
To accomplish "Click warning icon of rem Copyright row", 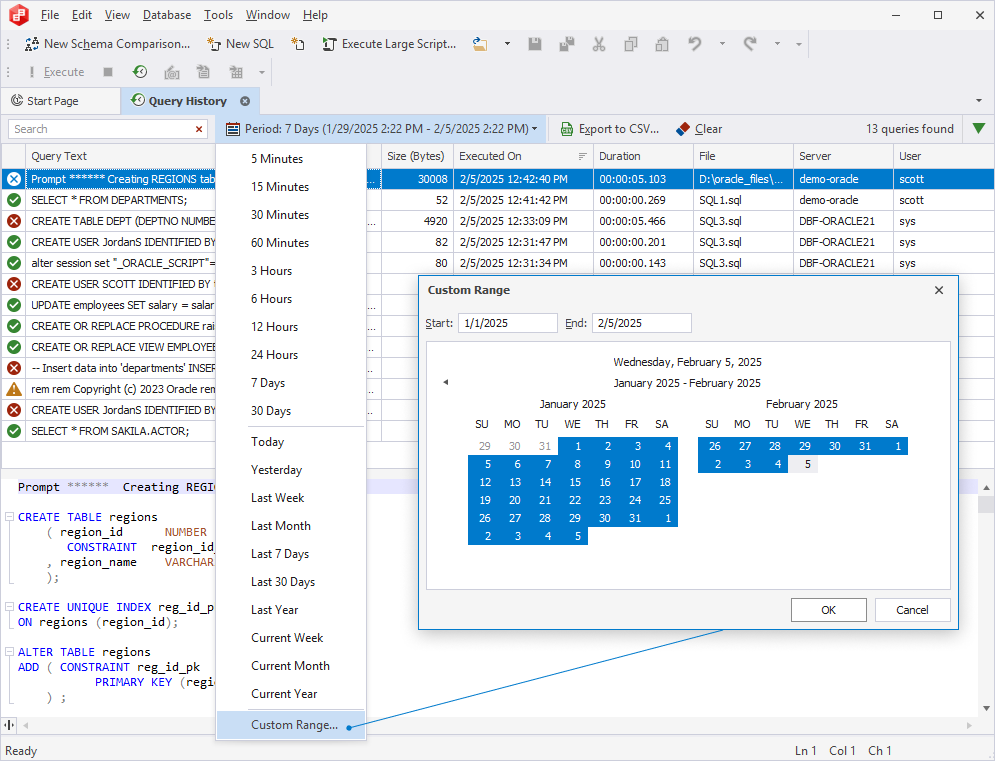I will pyautogui.click(x=13, y=389).
